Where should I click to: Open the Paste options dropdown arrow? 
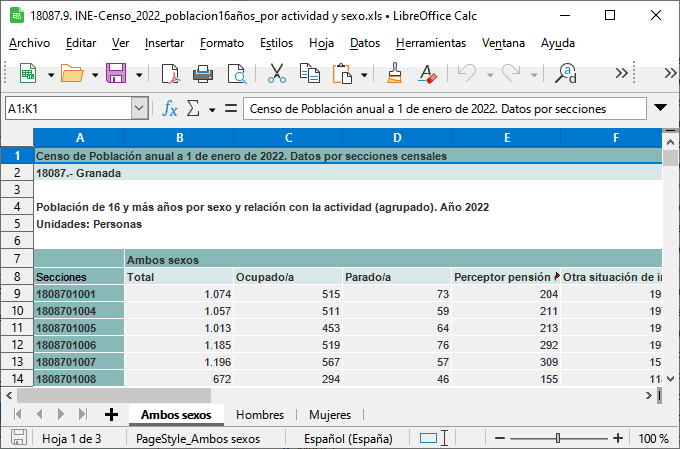(x=364, y=74)
